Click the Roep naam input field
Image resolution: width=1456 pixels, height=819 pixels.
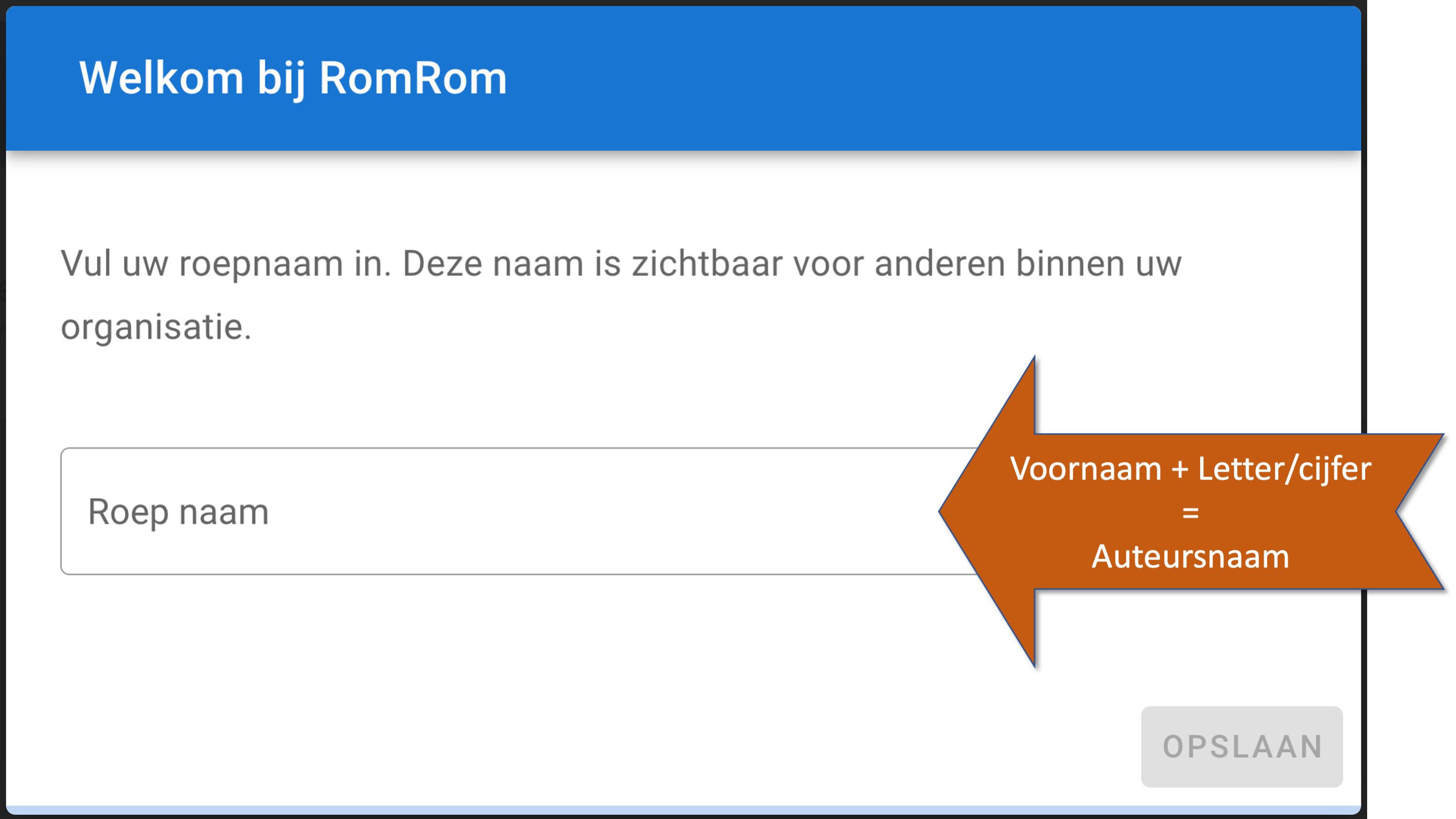519,512
